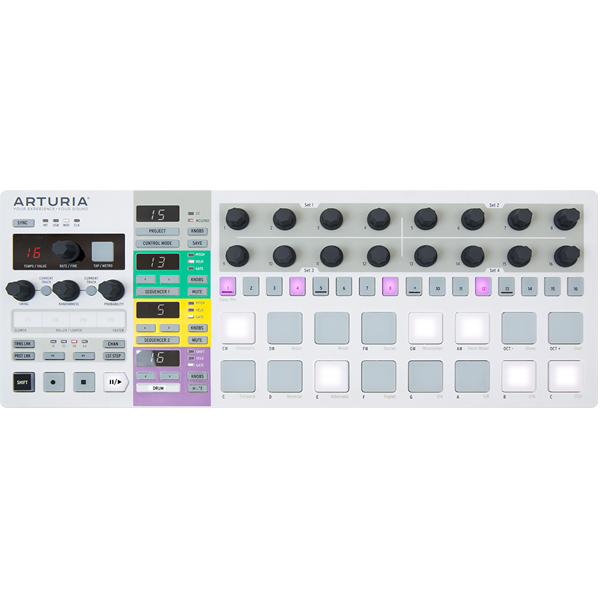Hit the Stop square button
The image size is (600, 600).
coord(83,381)
